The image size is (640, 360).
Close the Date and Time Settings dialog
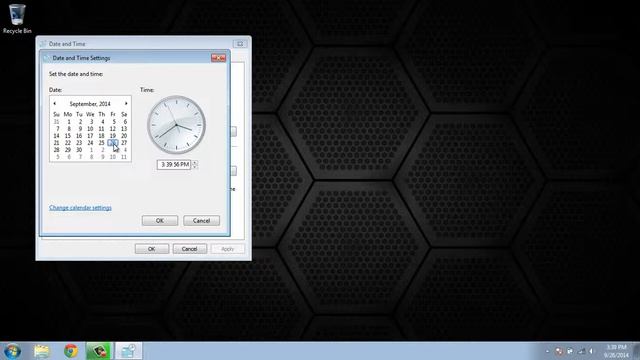click(218, 58)
